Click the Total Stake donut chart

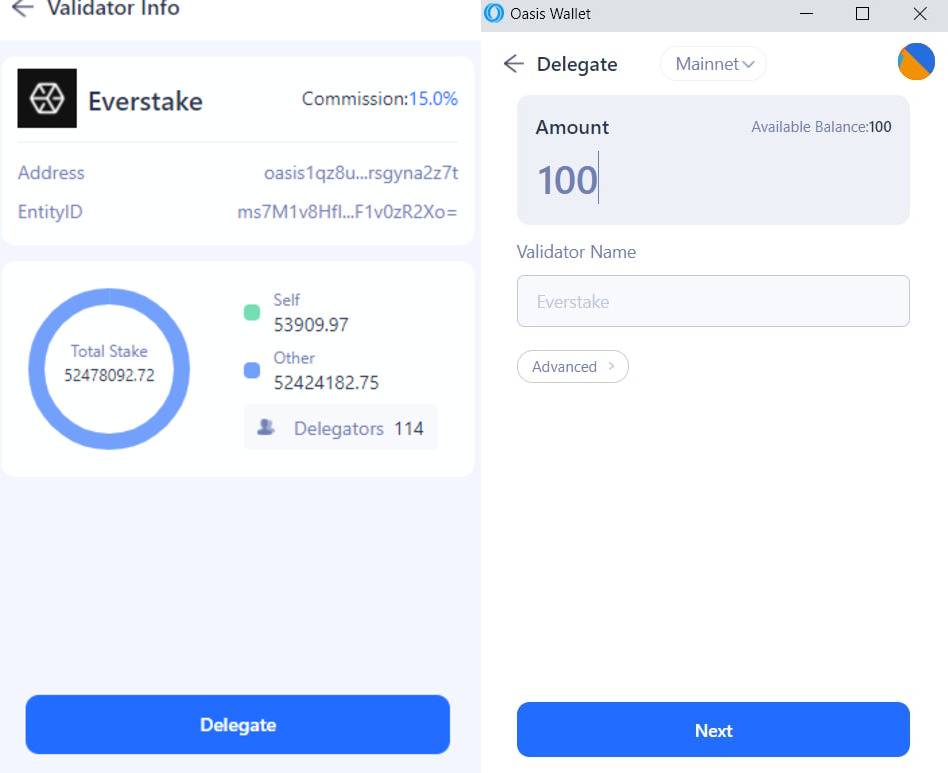109,369
